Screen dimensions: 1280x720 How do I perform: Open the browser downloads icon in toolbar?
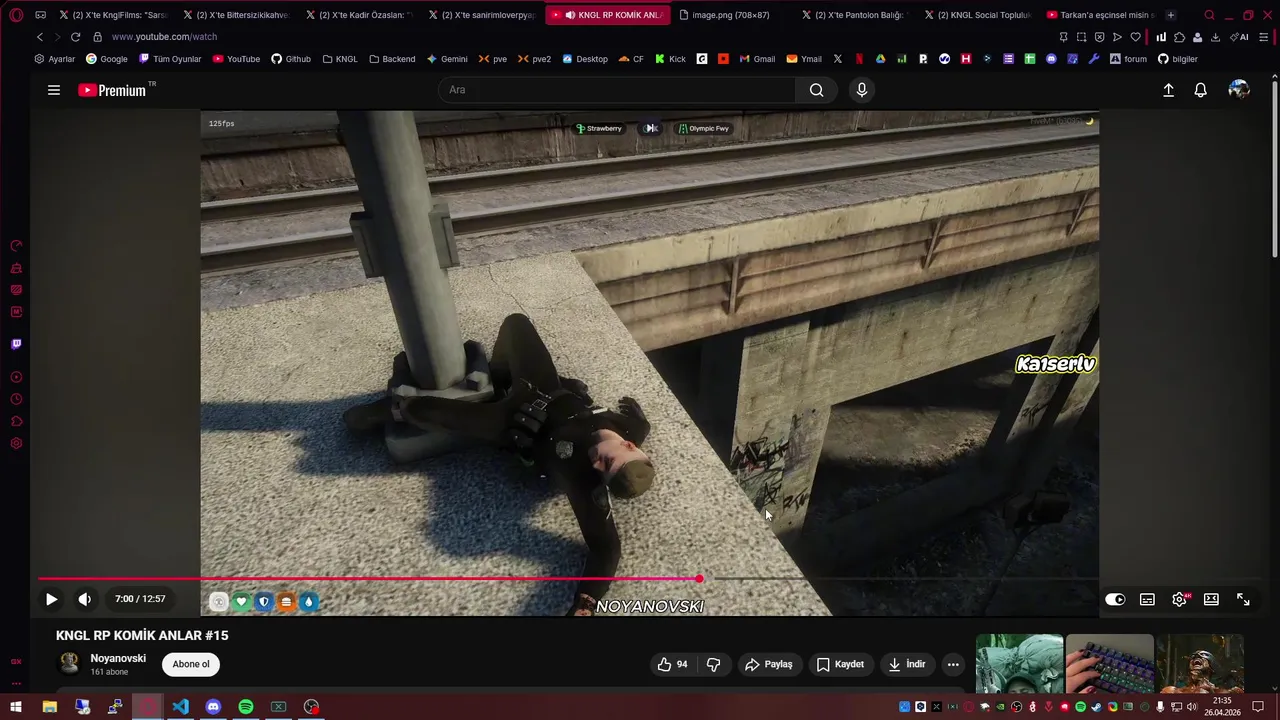pos(1215,37)
